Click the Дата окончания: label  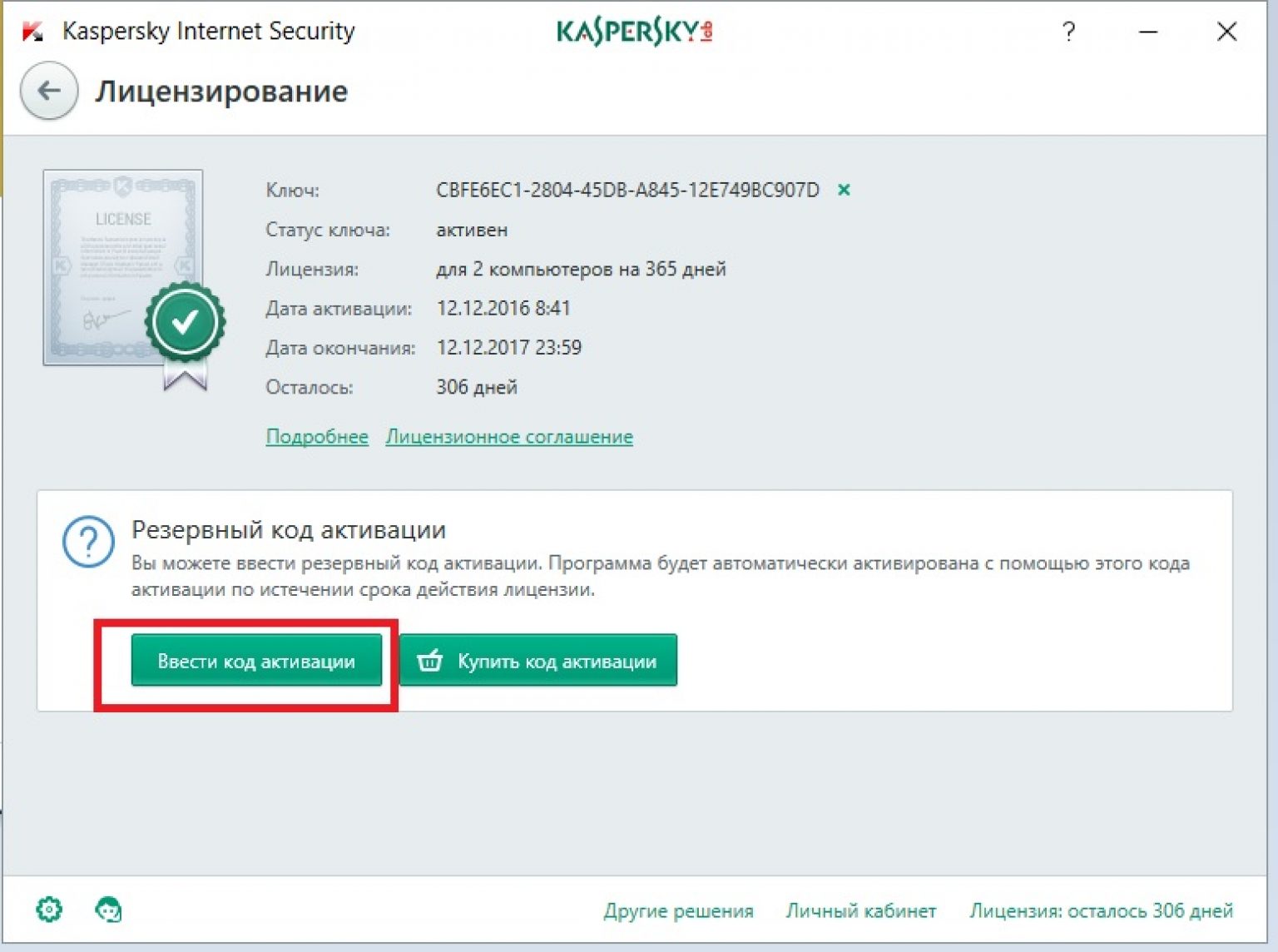340,348
